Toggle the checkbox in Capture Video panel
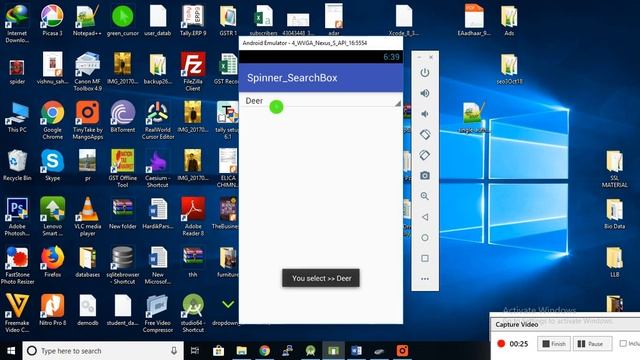The image size is (640, 360). tap(623, 344)
